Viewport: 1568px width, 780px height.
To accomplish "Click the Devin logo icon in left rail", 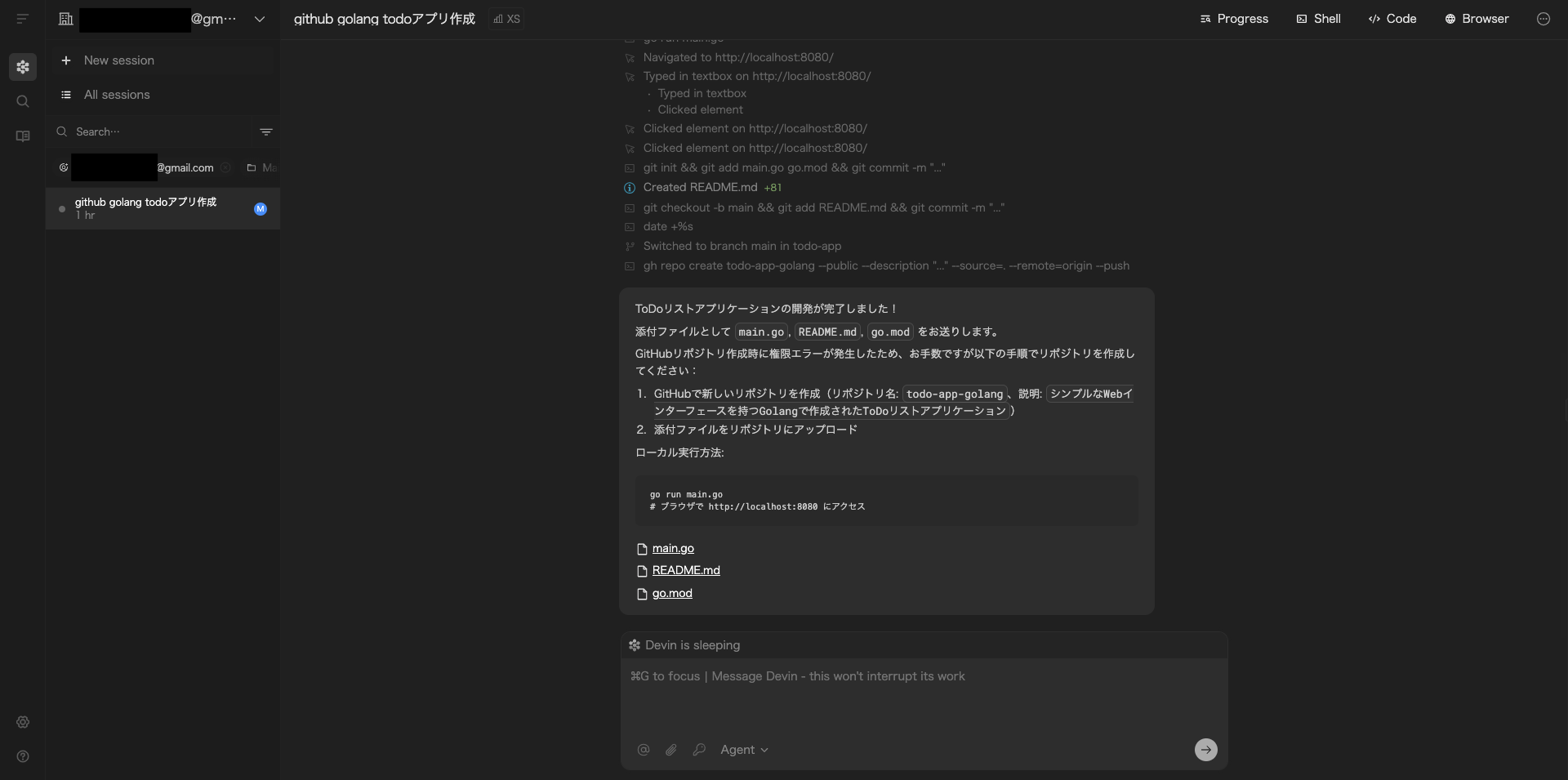I will pyautogui.click(x=23, y=67).
